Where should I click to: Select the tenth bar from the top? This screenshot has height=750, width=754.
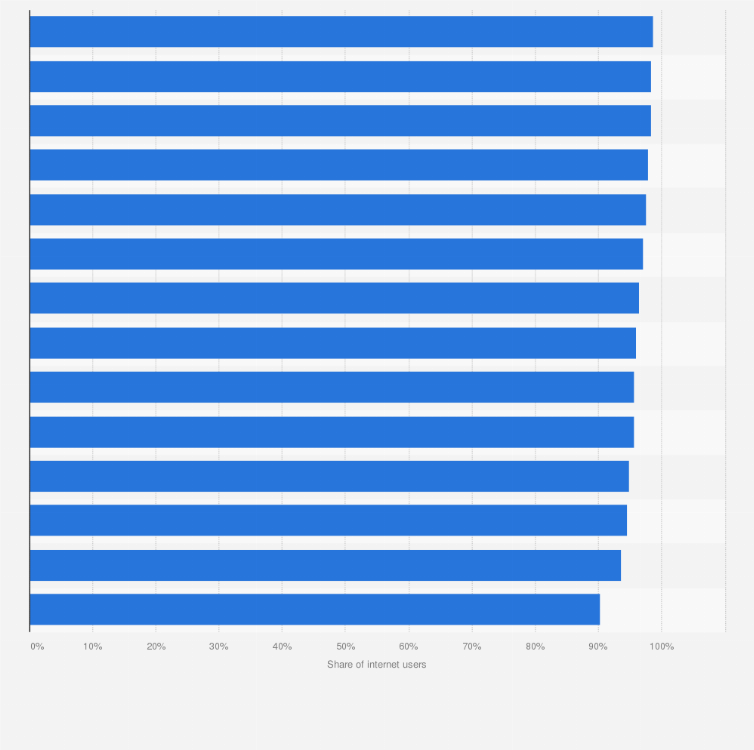click(x=331, y=432)
